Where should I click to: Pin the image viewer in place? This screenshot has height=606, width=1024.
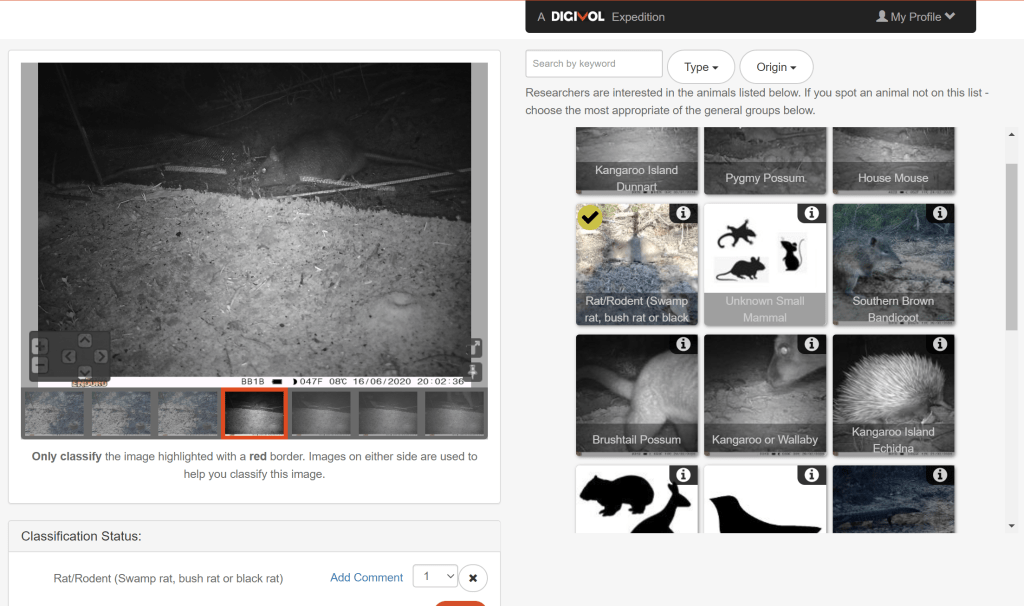coord(476,372)
